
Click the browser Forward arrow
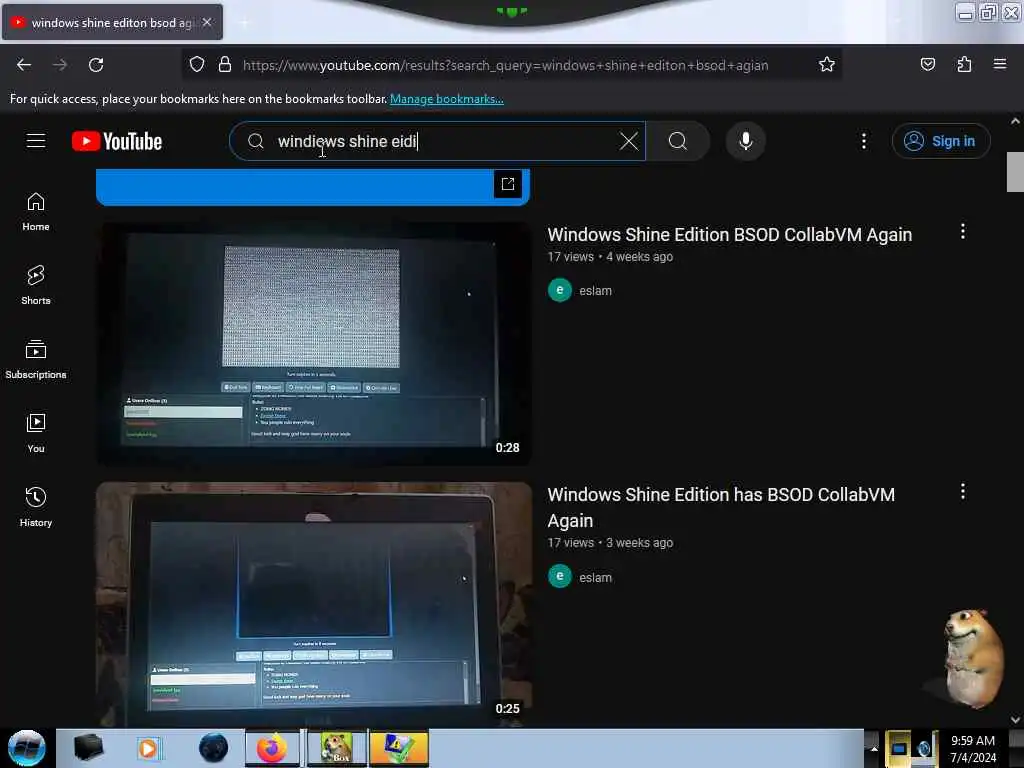(59, 65)
